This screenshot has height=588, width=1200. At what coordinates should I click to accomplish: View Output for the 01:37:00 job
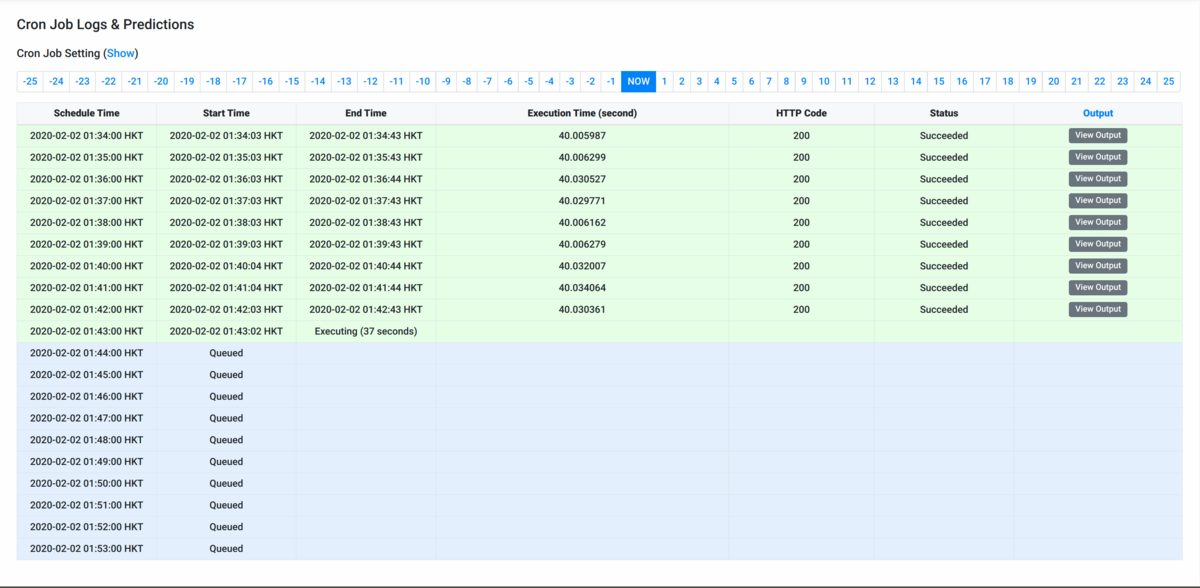[1098, 201]
